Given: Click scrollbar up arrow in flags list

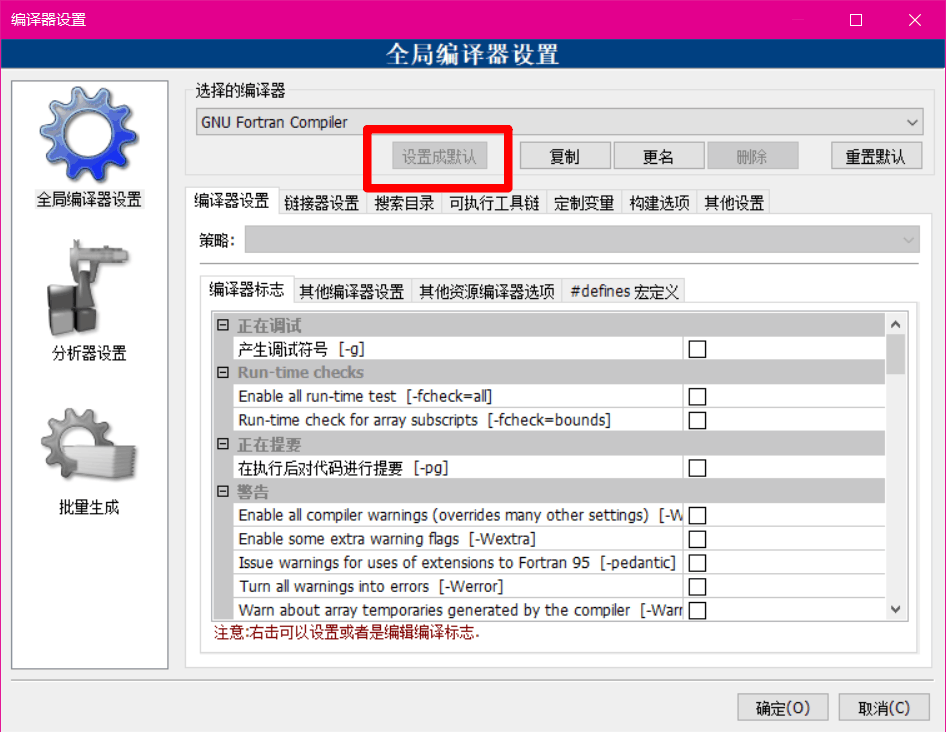Looking at the screenshot, I should (x=896, y=325).
